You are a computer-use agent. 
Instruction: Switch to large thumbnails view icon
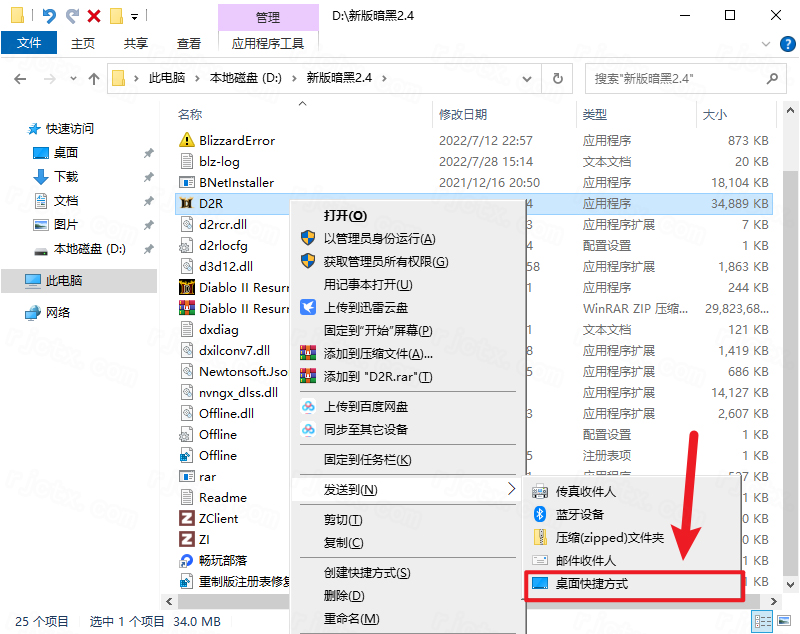coord(784,621)
